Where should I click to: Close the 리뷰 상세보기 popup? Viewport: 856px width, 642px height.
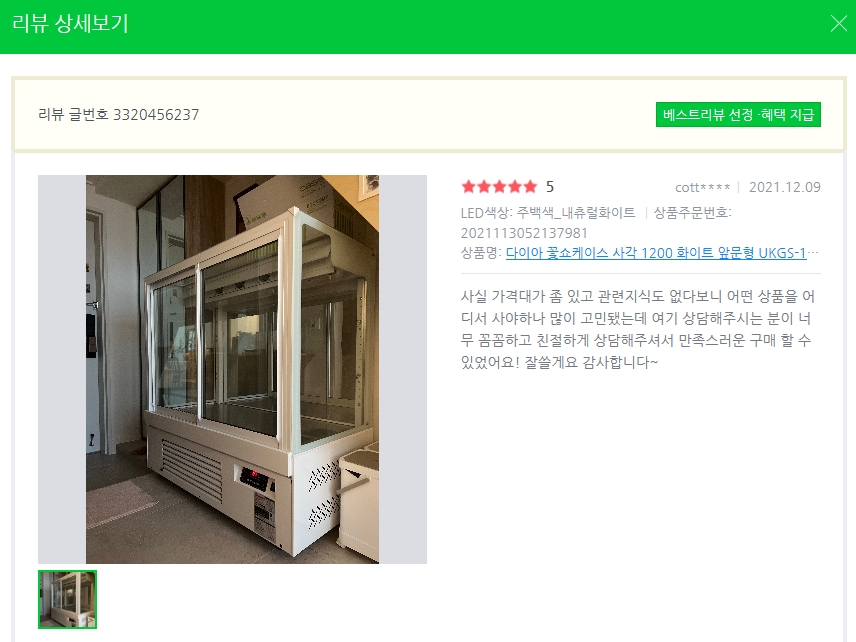(839, 23)
